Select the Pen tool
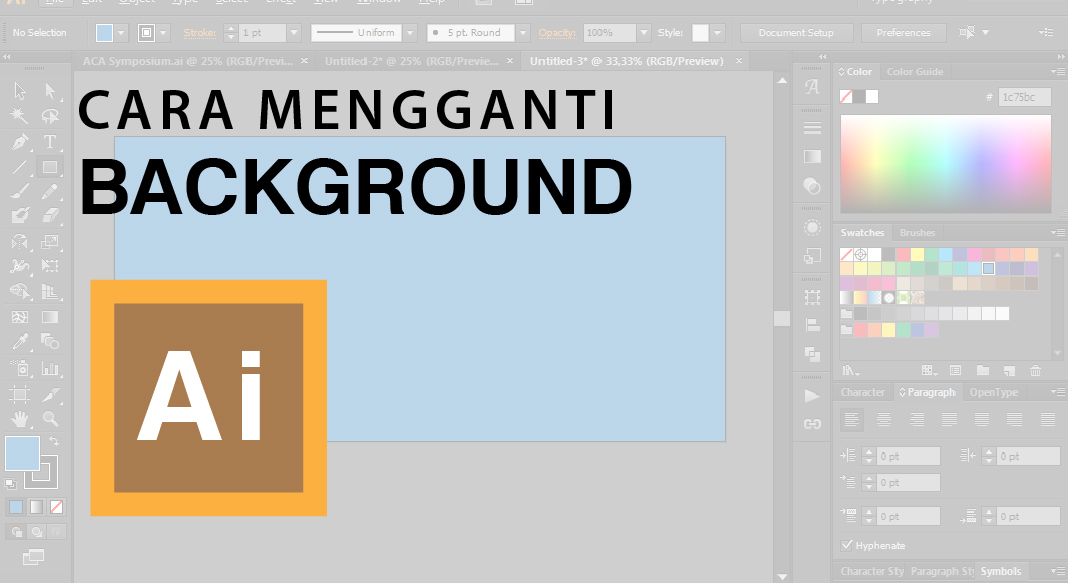Screen dimensions: 1068x583 [x=20, y=142]
